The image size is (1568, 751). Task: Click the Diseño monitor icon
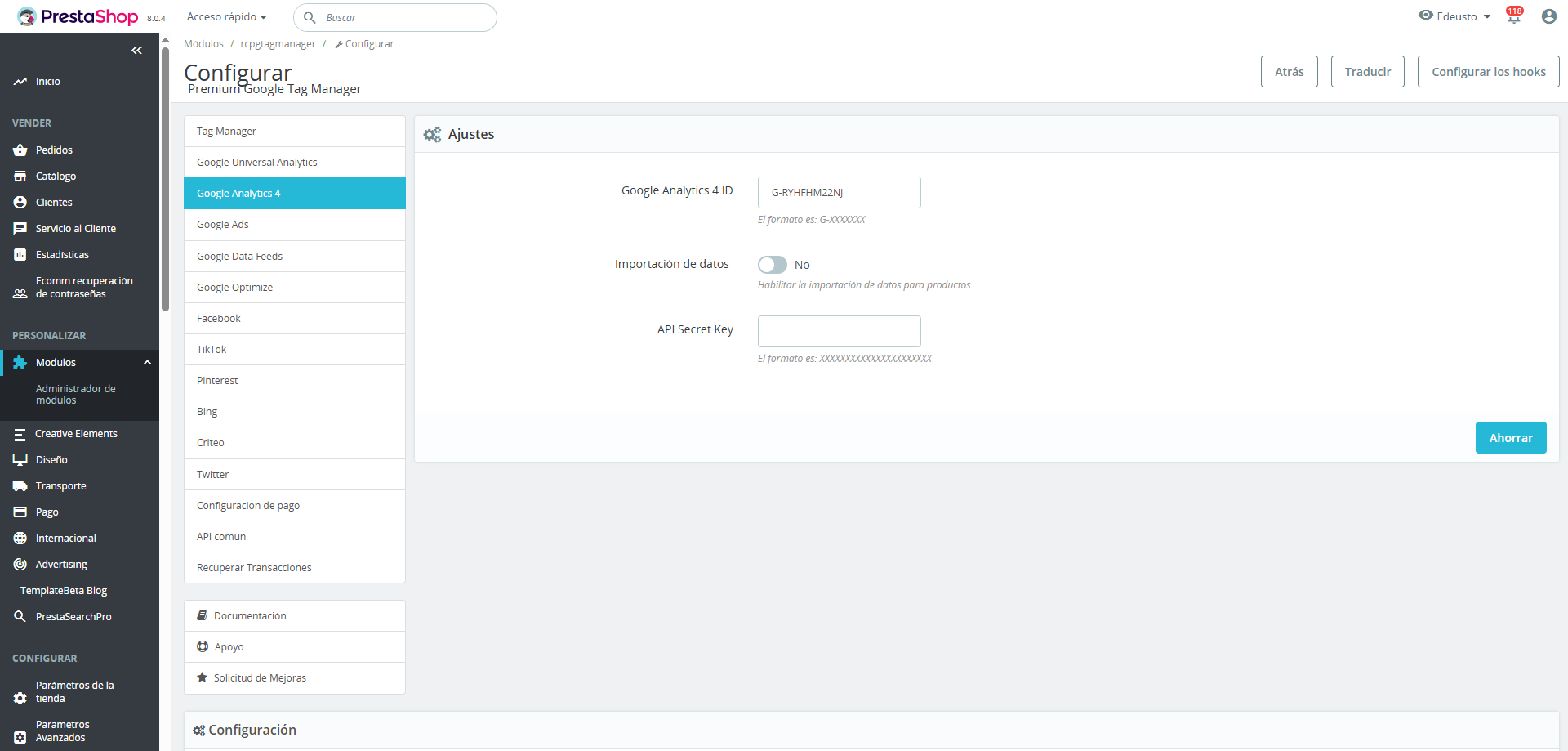(20, 460)
